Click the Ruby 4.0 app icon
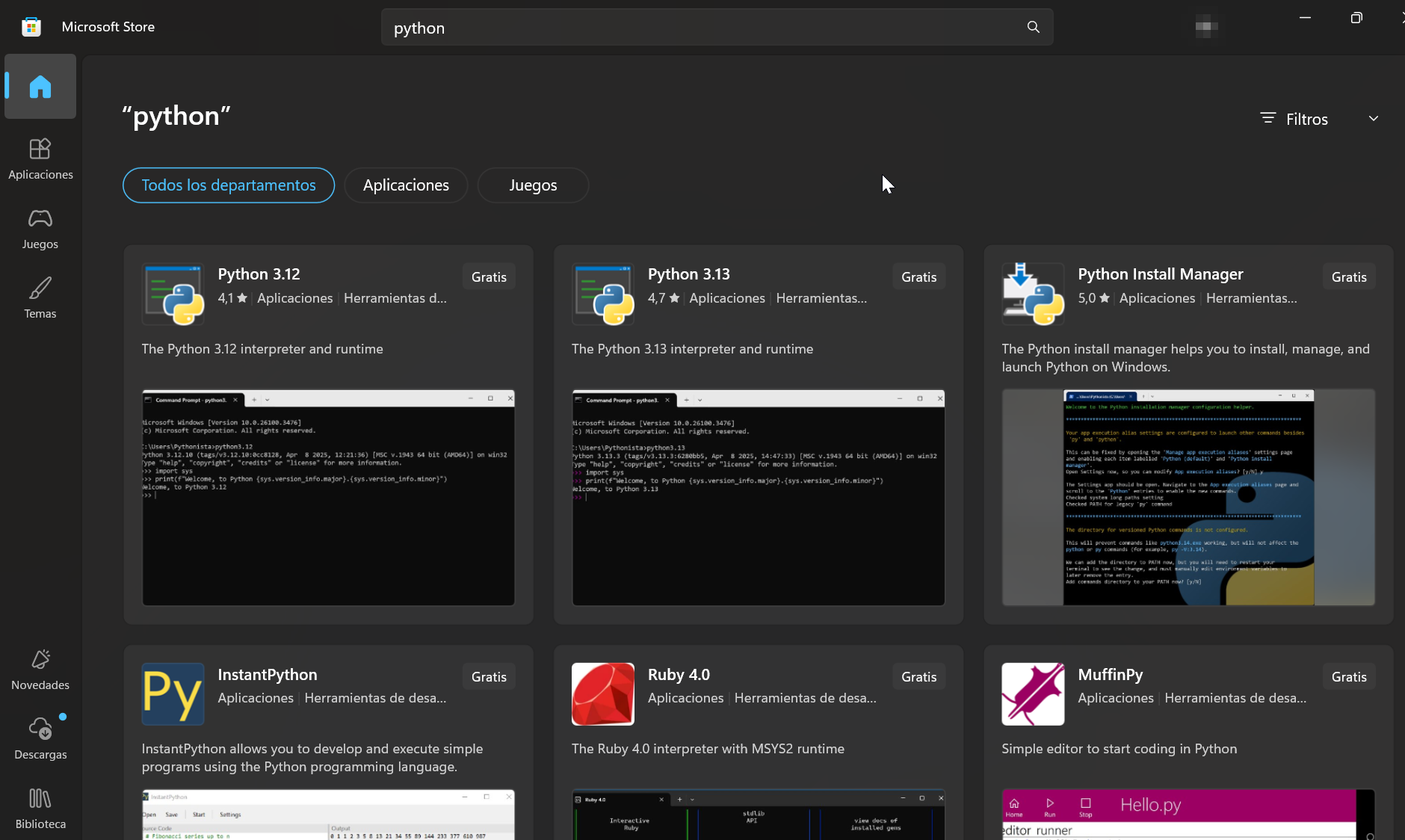The height and width of the screenshot is (840, 1405). pyautogui.click(x=603, y=694)
